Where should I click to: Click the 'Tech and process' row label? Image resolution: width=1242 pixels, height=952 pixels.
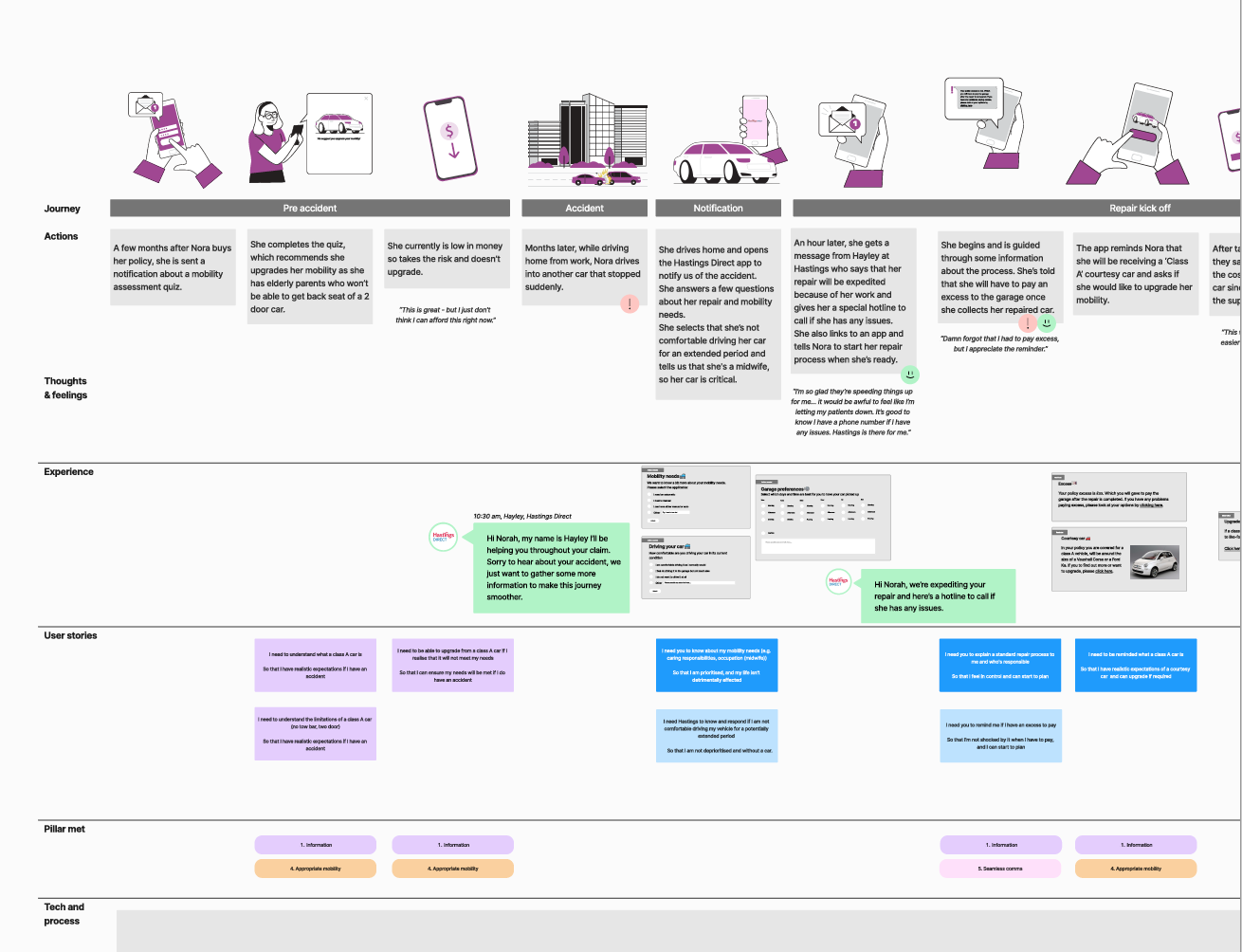click(64, 914)
